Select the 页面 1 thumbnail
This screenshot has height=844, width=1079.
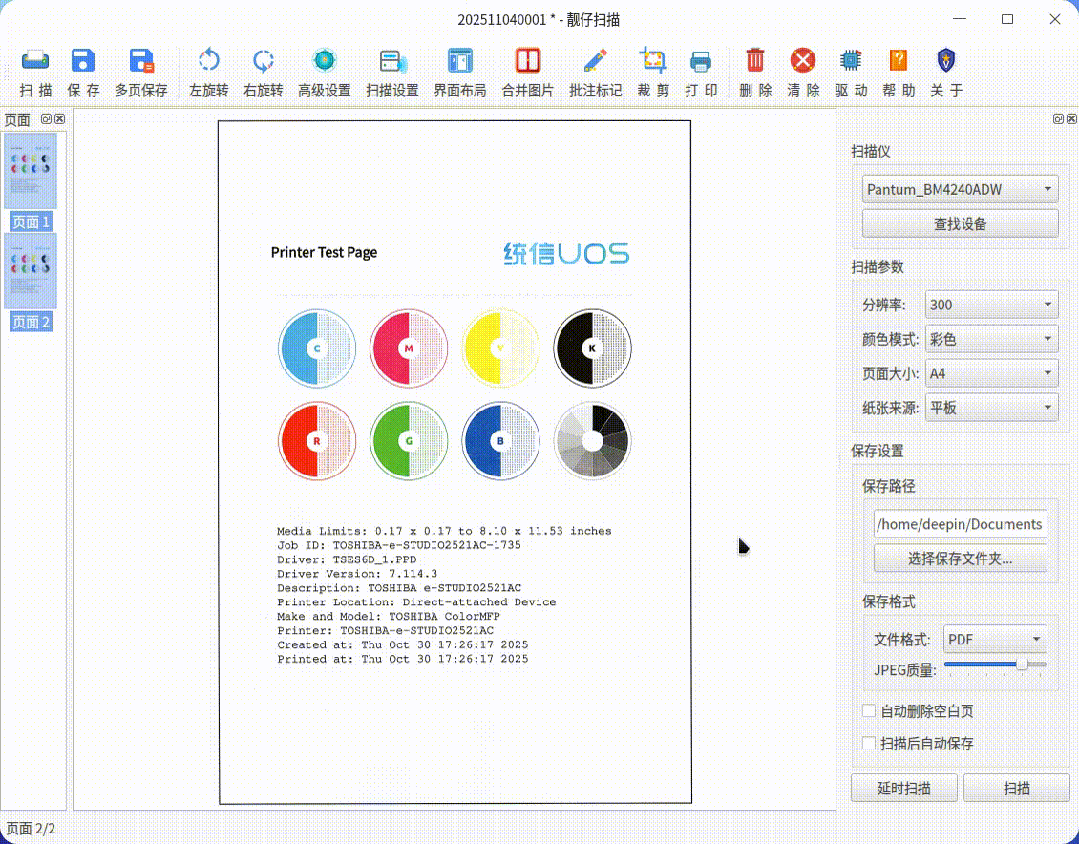[x=30, y=182]
